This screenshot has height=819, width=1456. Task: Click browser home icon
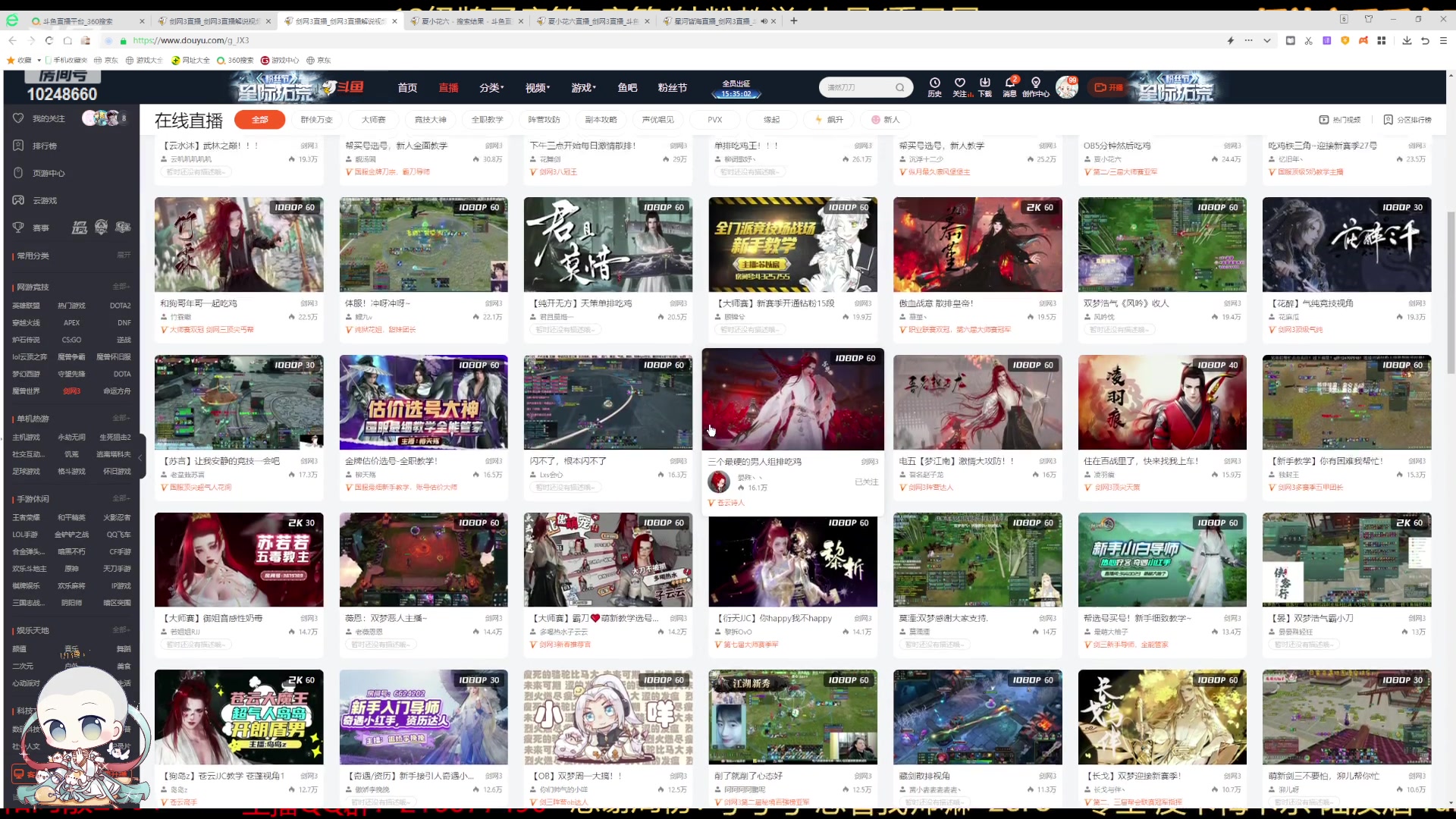67,40
